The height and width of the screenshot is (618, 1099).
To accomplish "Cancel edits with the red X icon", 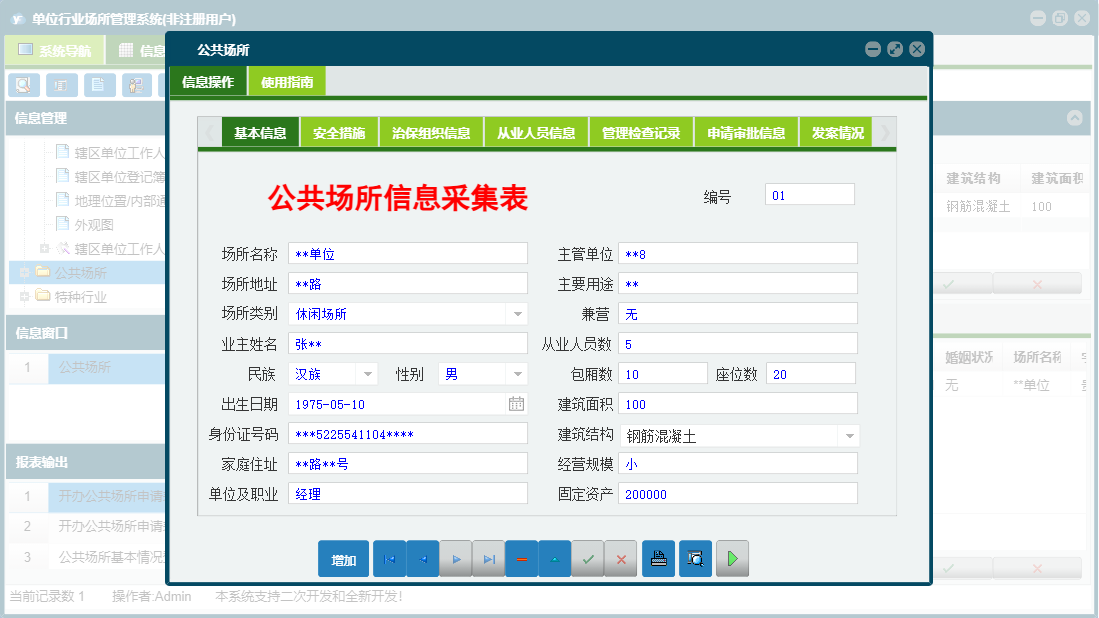I will (x=621, y=559).
